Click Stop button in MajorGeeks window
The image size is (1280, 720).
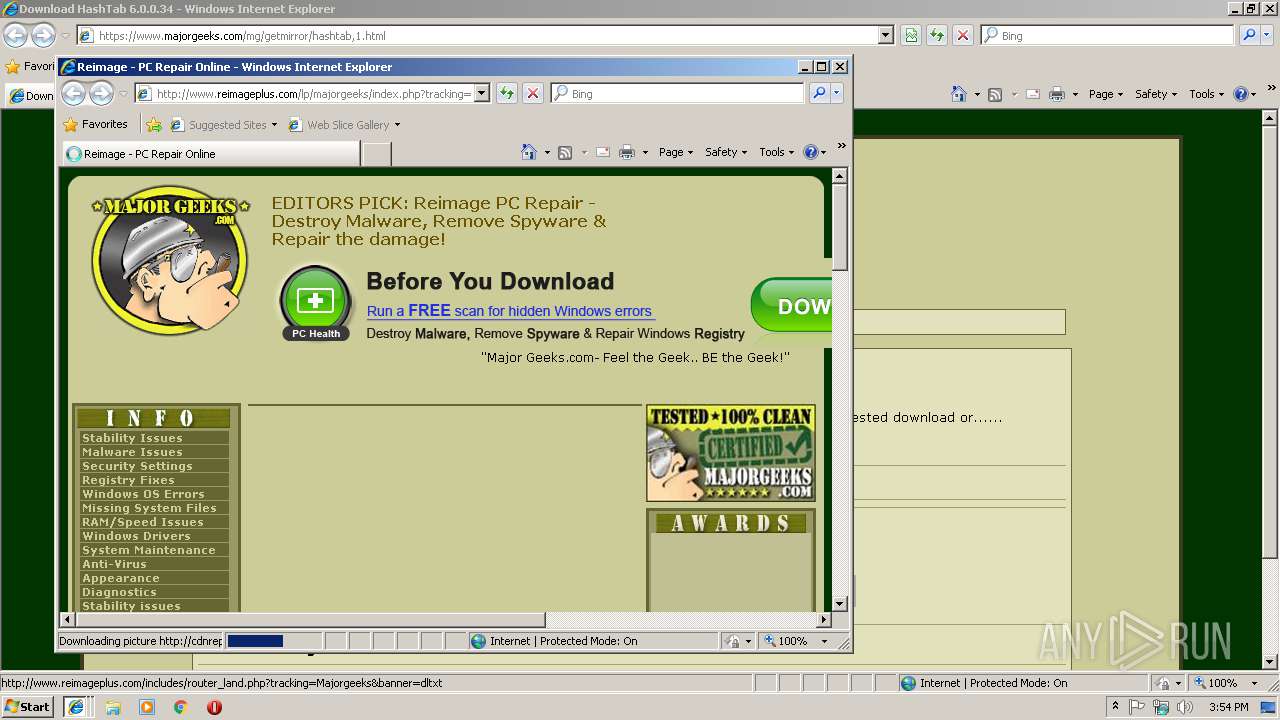962,35
